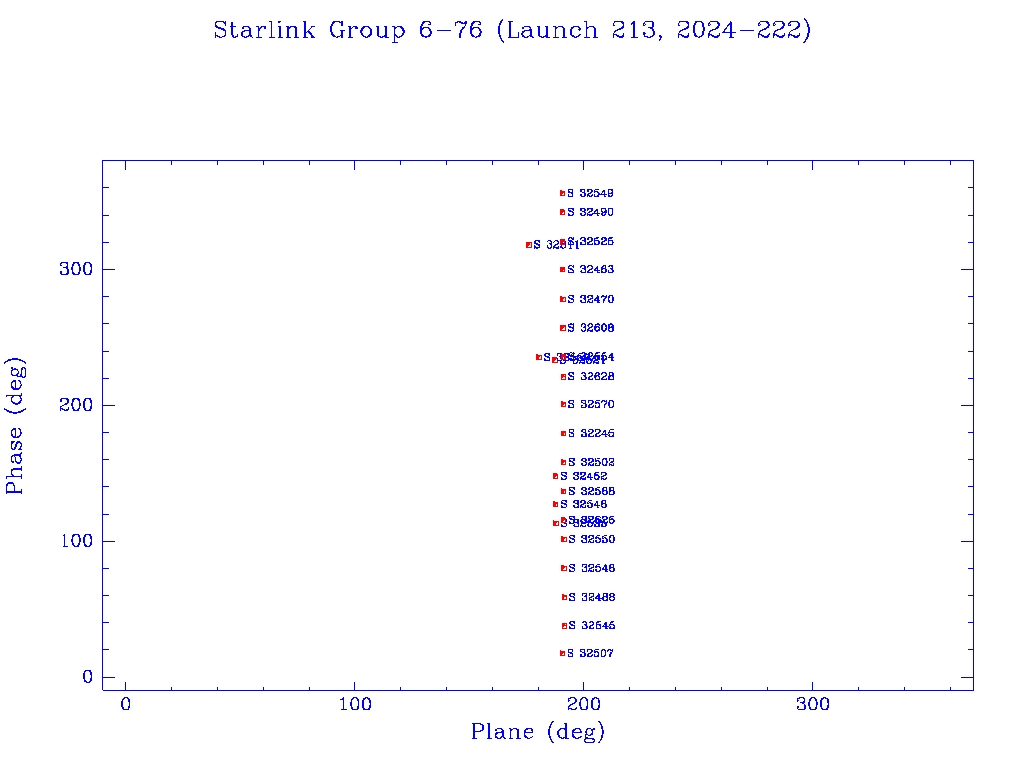Select the leftmost red marker near phase 320
Viewport: 1024px width, 768px height.
(529, 245)
